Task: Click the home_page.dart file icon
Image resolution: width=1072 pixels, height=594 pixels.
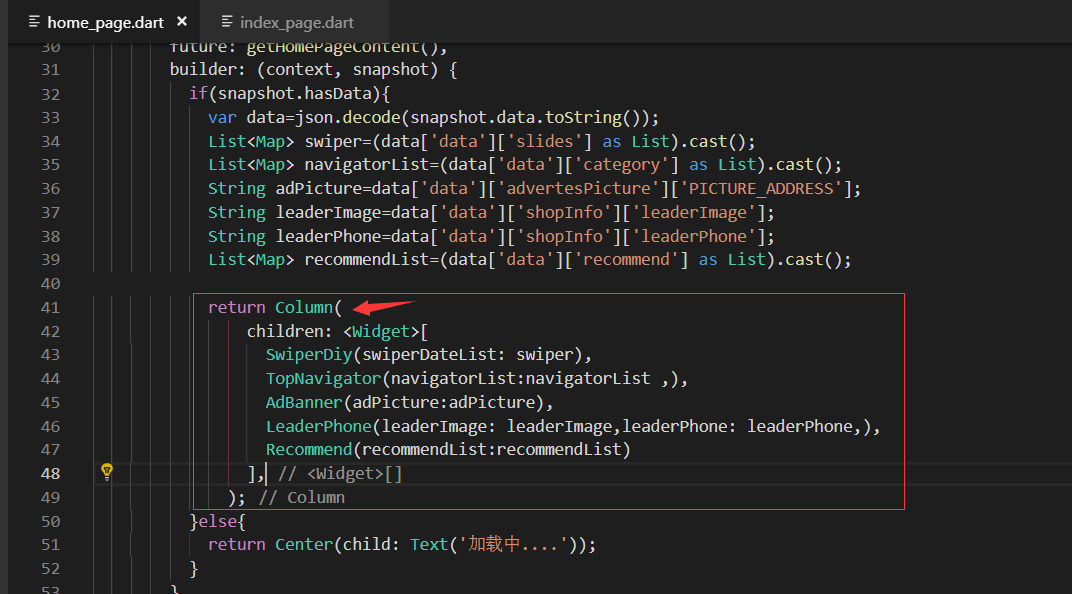Action: pos(34,22)
